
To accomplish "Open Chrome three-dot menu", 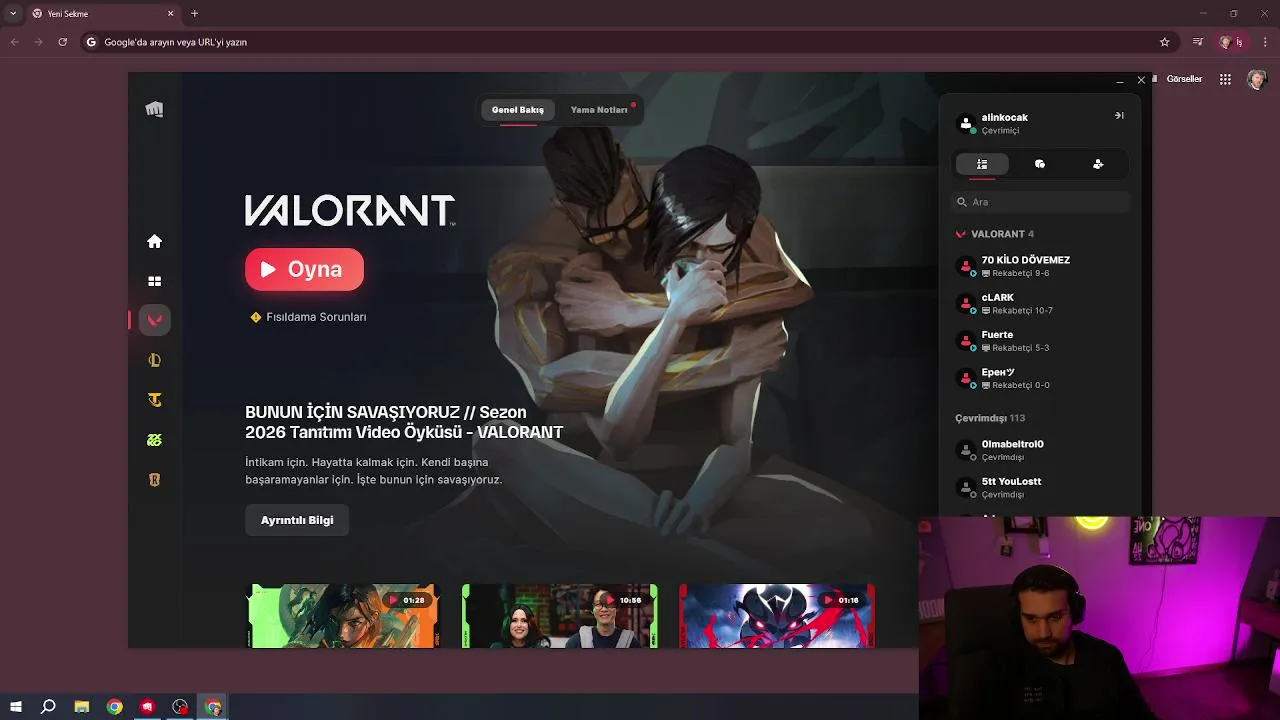I will point(1266,42).
